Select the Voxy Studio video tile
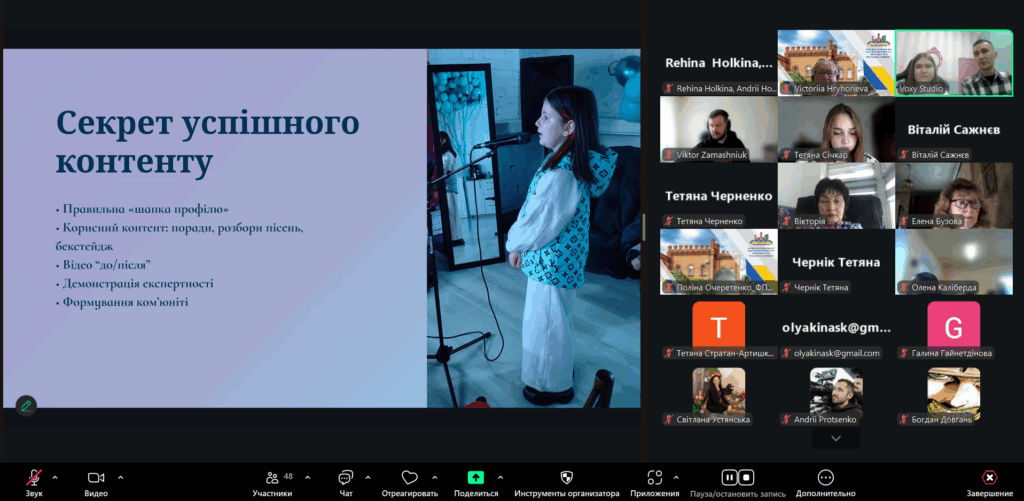1024x501 pixels. tap(953, 62)
